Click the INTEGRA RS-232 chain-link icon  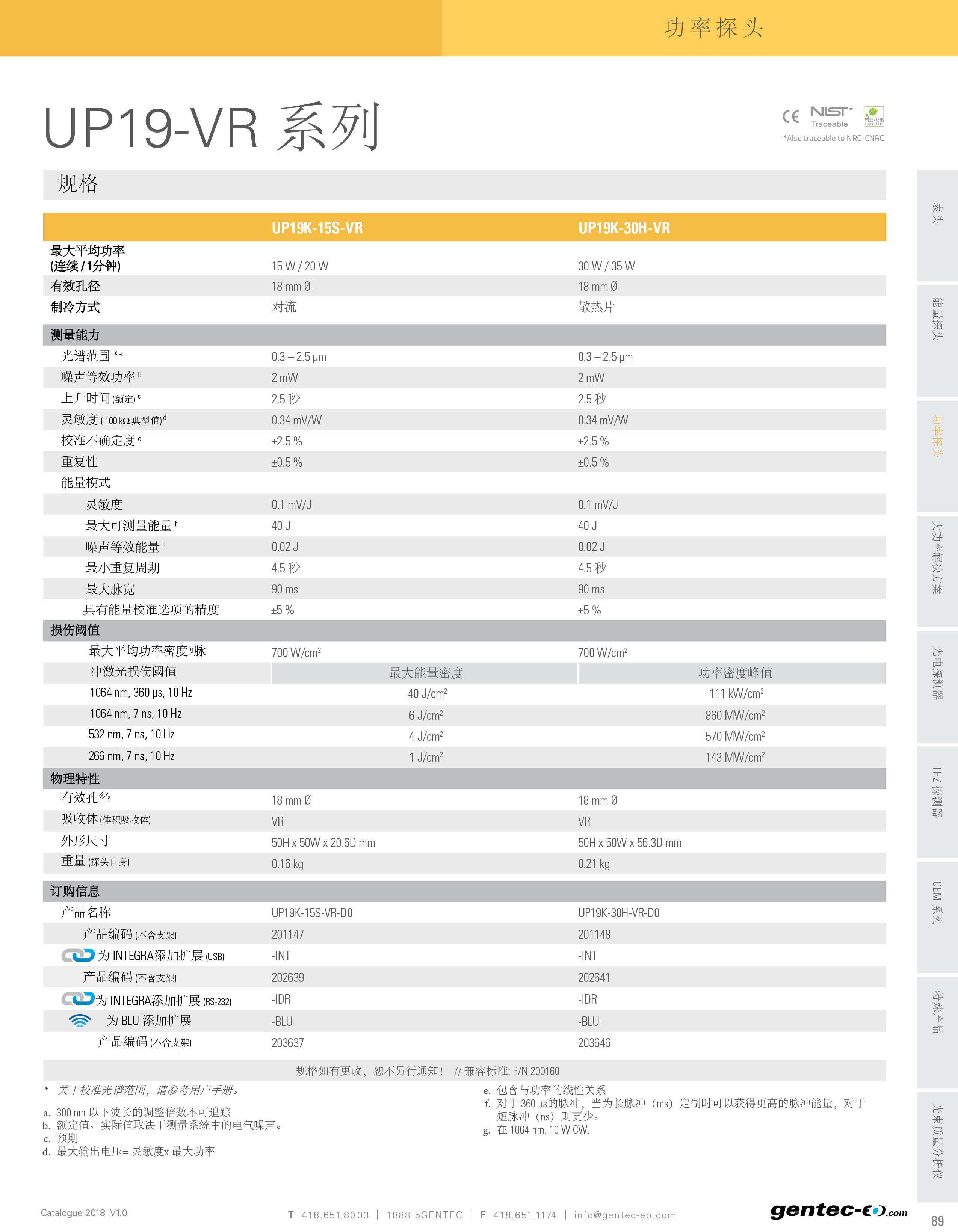pyautogui.click(x=78, y=999)
